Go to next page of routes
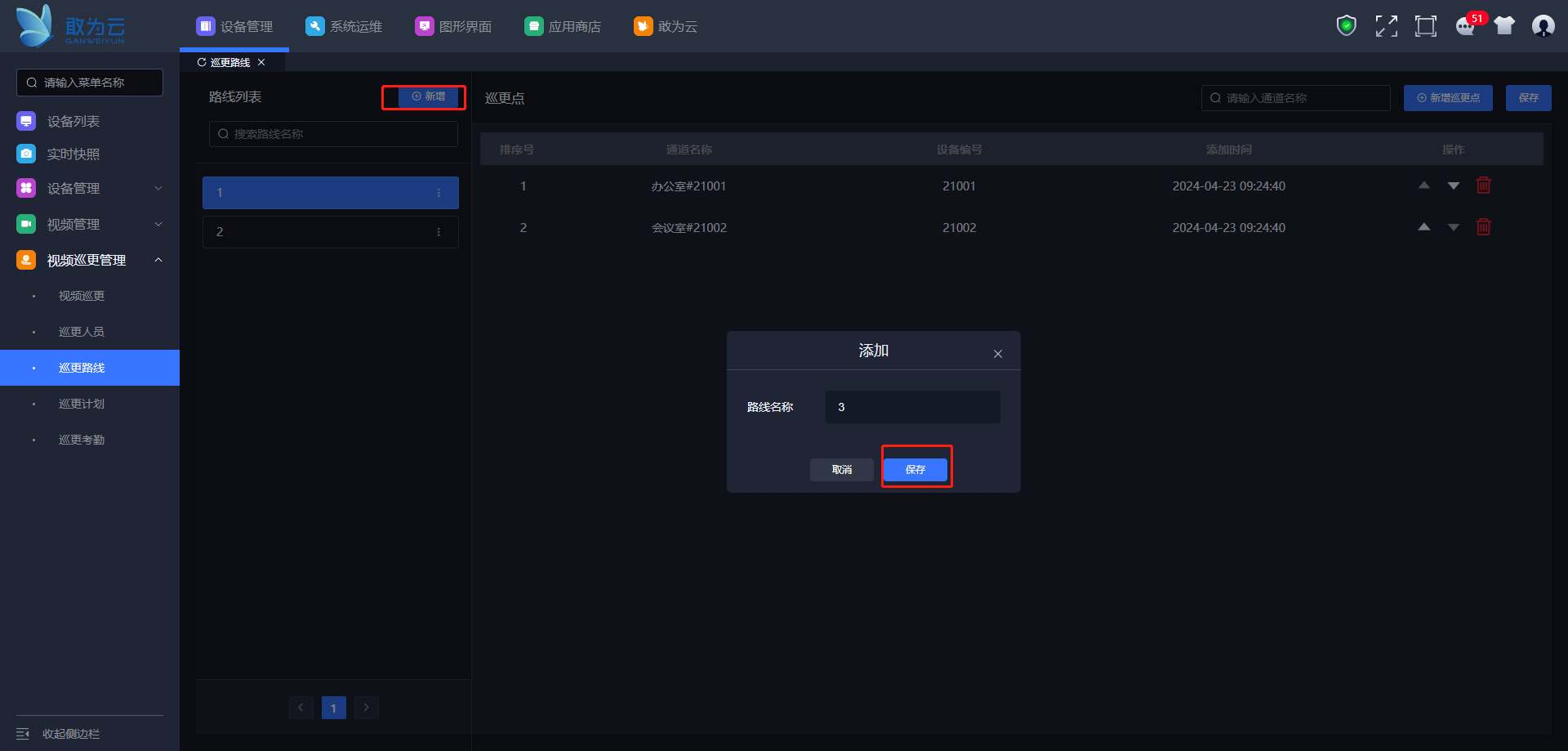This screenshot has height=751, width=1568. (x=366, y=708)
